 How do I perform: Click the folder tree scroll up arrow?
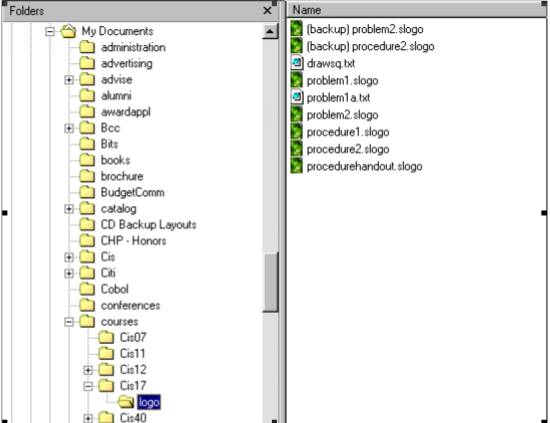pyautogui.click(x=270, y=31)
